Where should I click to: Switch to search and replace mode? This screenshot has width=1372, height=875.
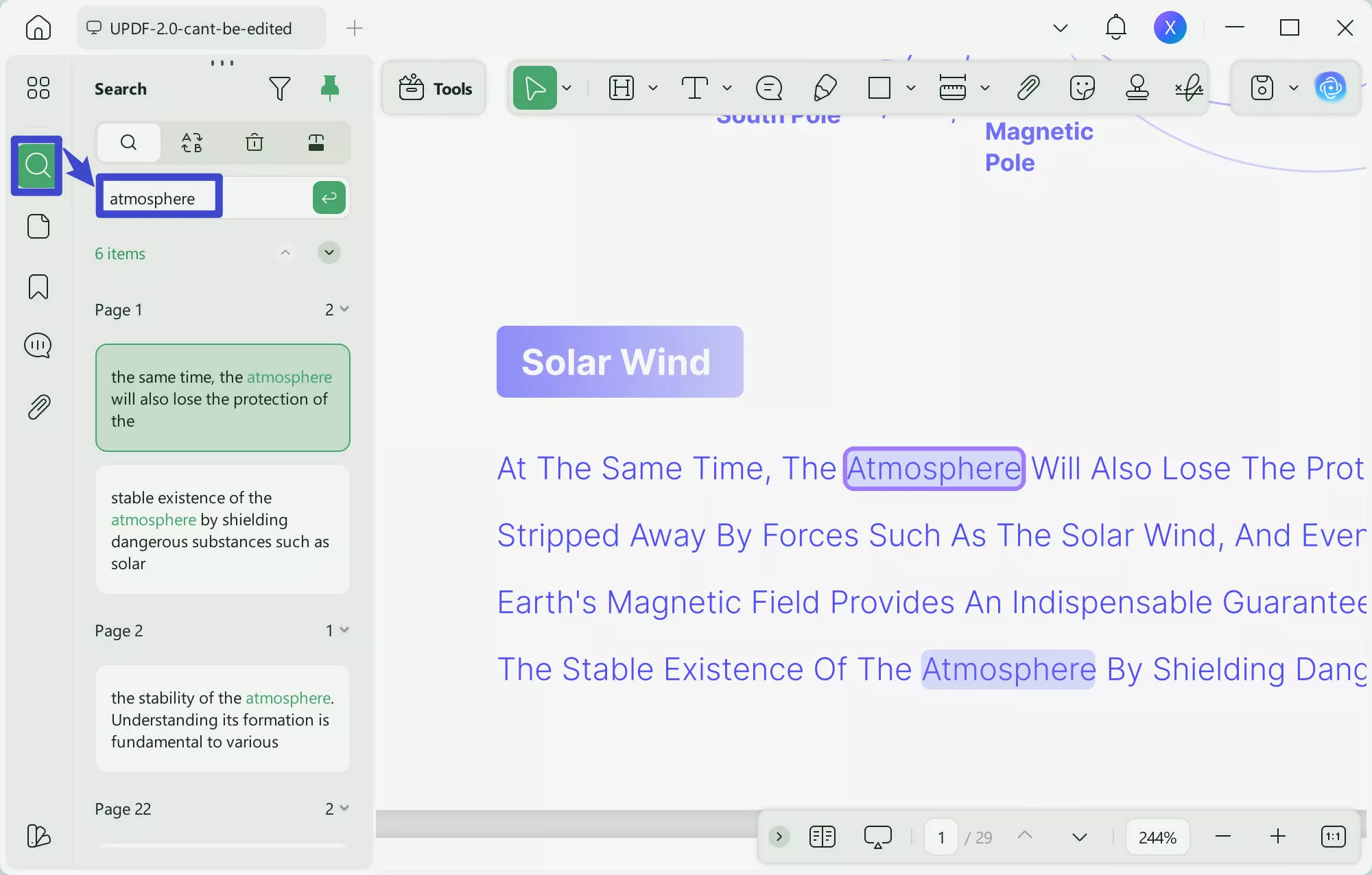pyautogui.click(x=192, y=143)
